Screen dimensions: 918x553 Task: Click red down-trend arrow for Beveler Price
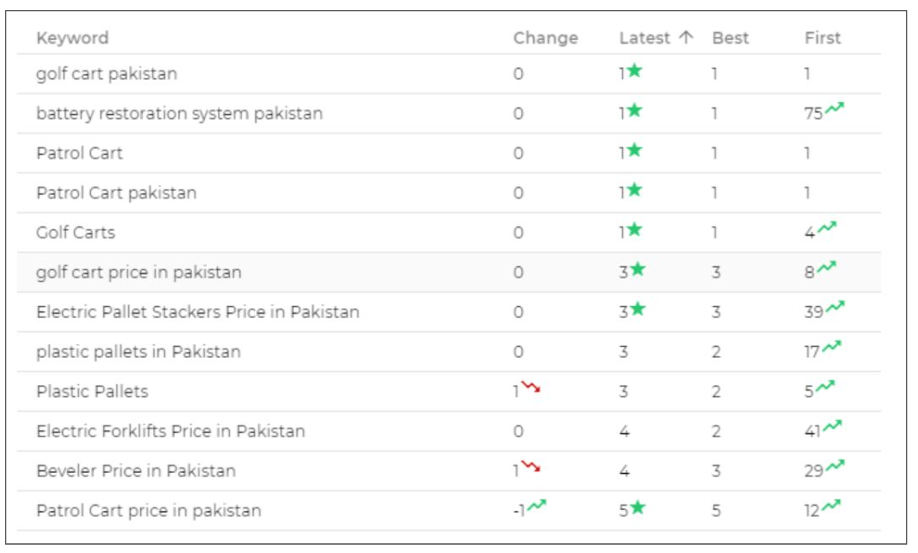tap(530, 467)
